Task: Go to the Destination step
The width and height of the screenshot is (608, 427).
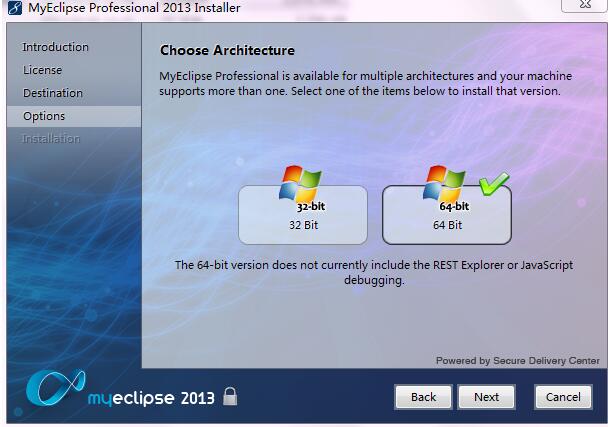Action: (53, 93)
